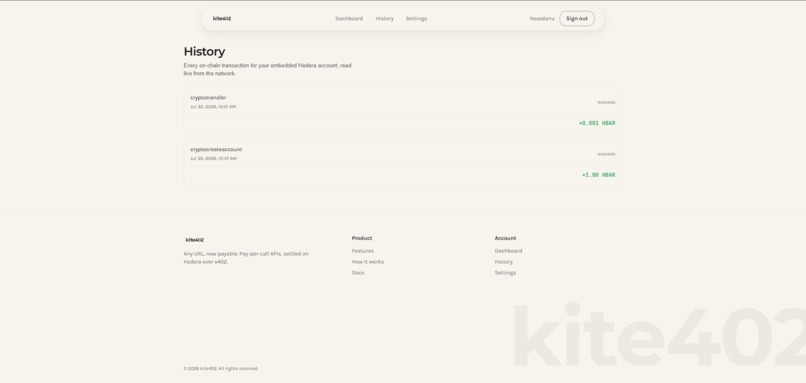Viewport: 806px width, 383px height.
Task: Open the footer History link
Action: pyautogui.click(x=504, y=262)
